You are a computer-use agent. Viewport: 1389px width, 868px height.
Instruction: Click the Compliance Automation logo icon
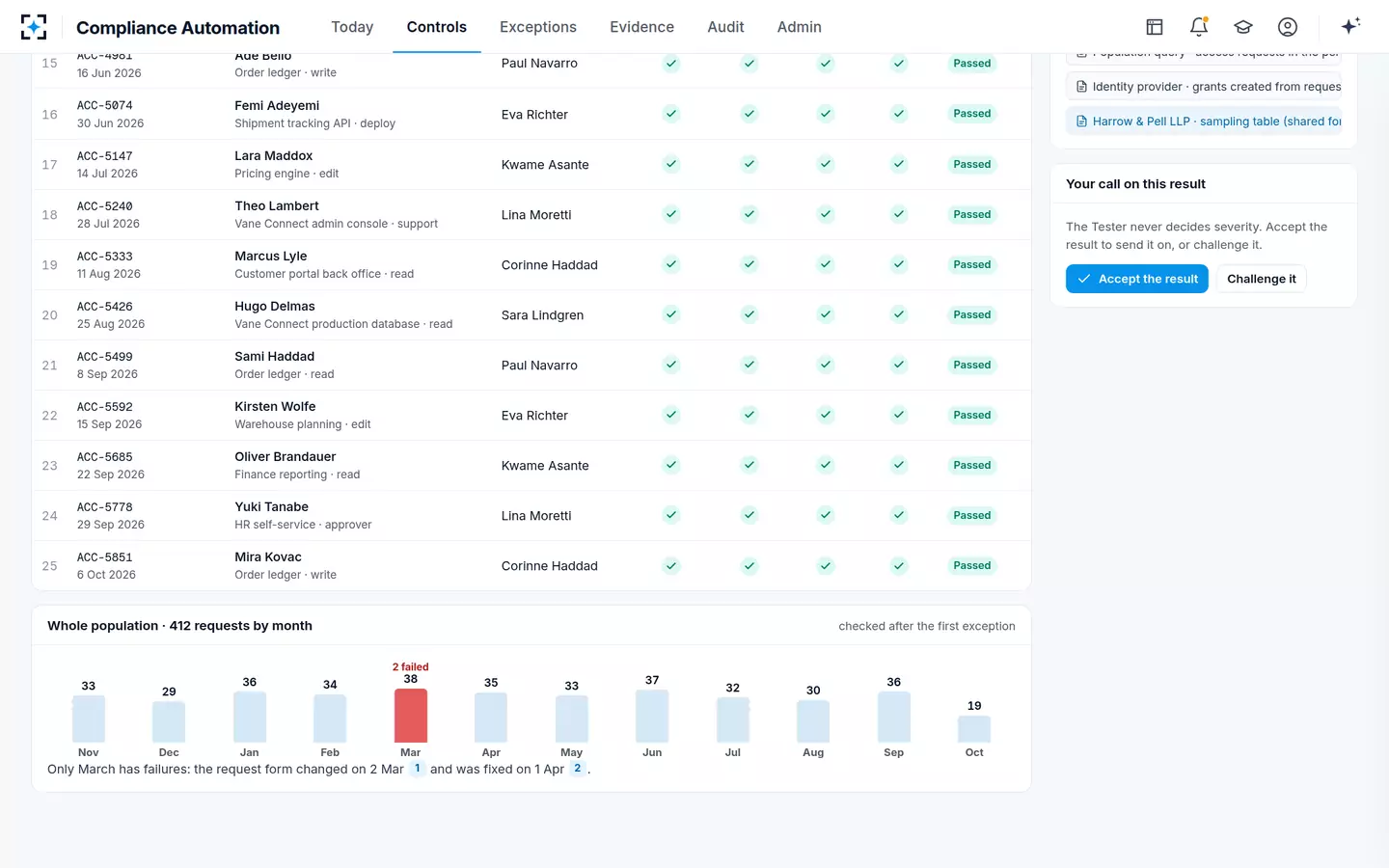pos(34,27)
